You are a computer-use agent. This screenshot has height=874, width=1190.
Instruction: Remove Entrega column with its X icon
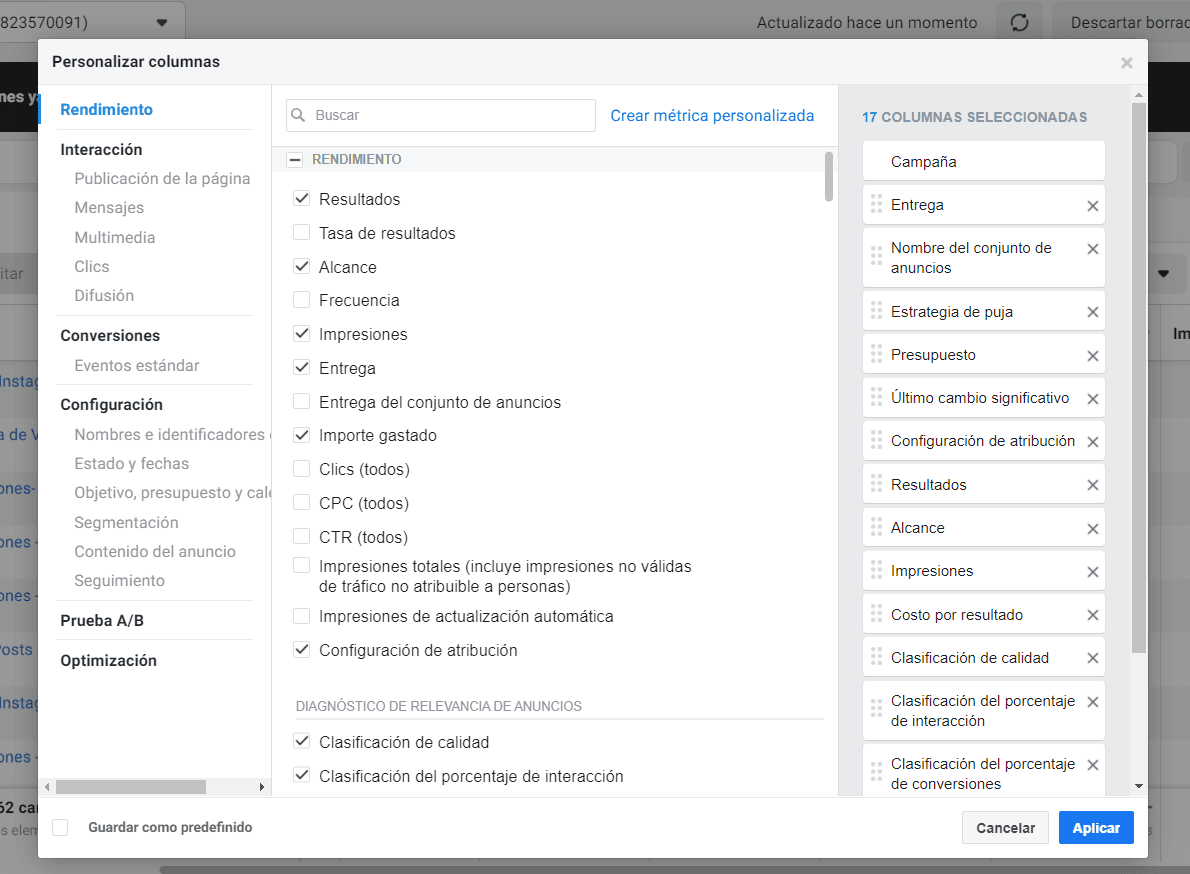point(1092,206)
